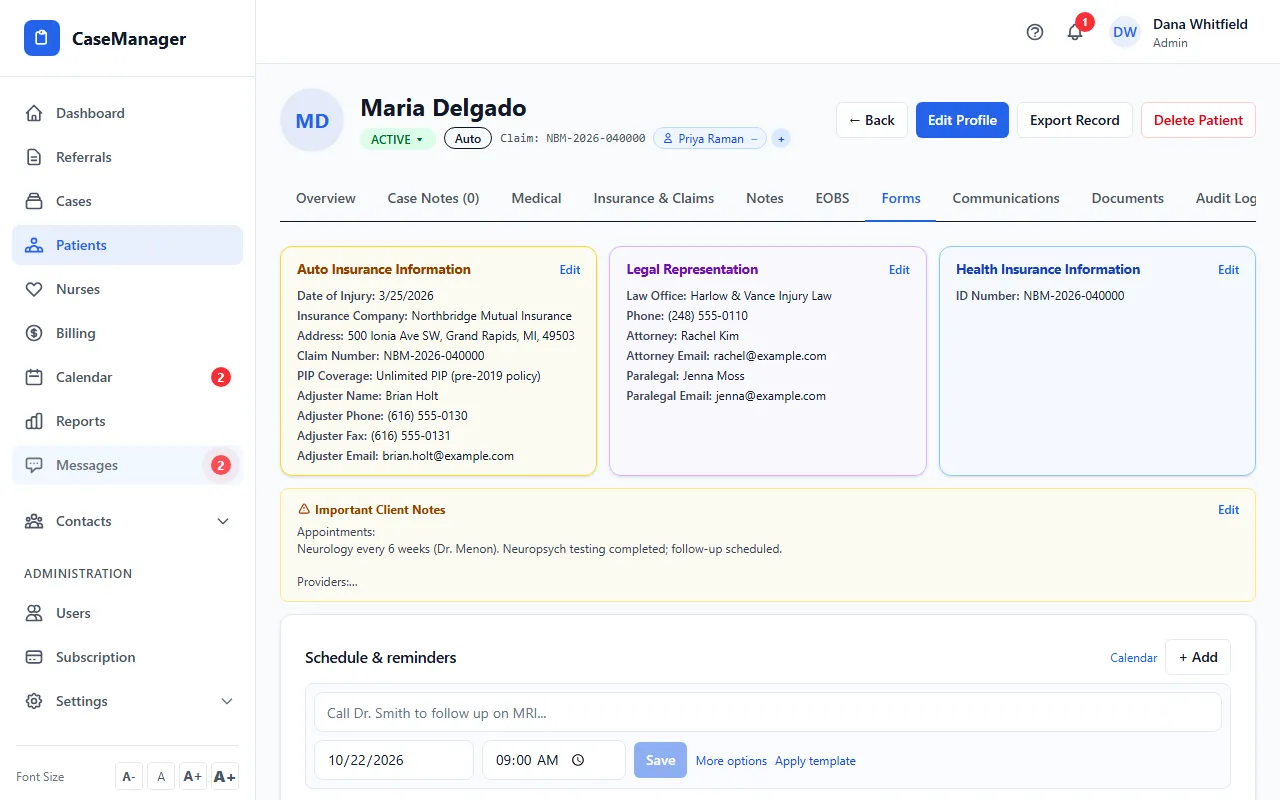The height and width of the screenshot is (800, 1280).
Task: Edit the Auto Insurance Information card
Action: [x=570, y=270]
